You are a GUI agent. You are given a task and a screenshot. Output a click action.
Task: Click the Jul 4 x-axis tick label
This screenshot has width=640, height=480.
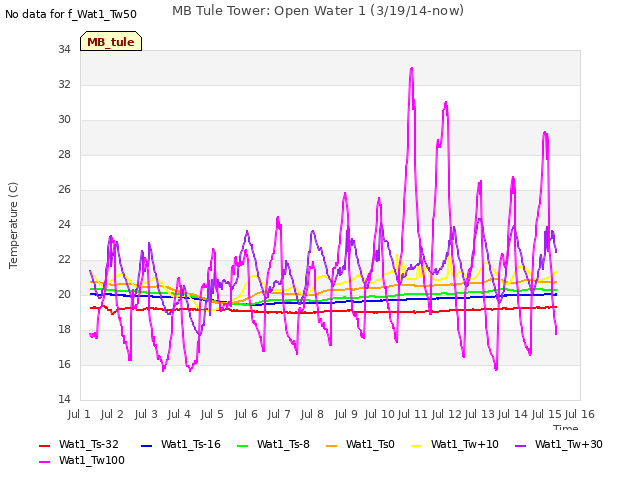179,414
